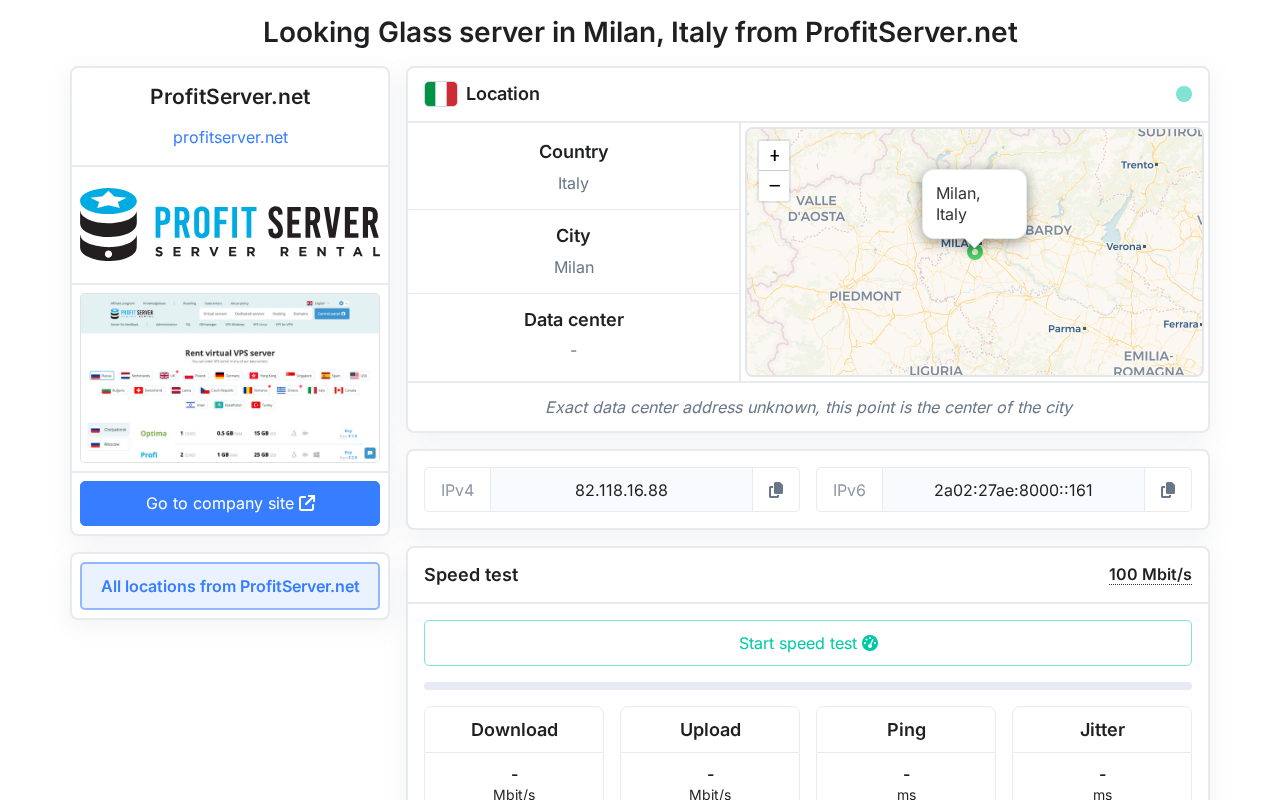1280x800 pixels.
Task: Click the green status indicator dot
Action: pyautogui.click(x=1184, y=94)
